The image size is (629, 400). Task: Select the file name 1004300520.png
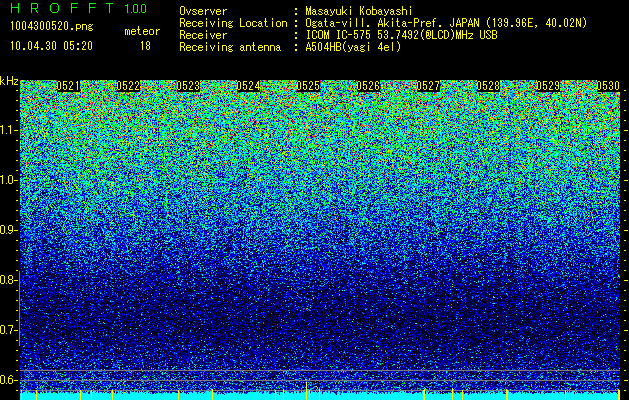point(52,27)
